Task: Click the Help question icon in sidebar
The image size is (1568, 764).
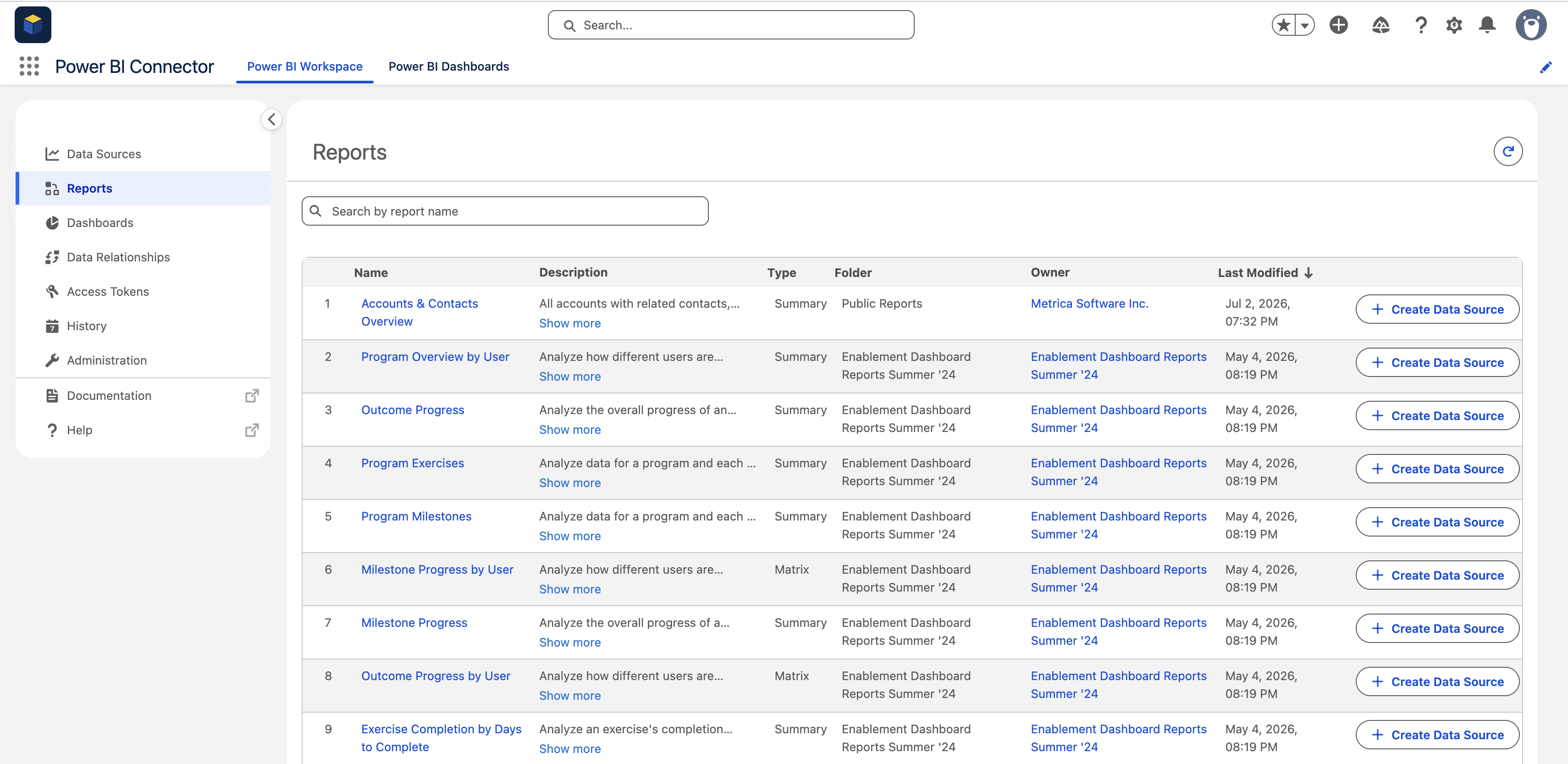Action: tap(52, 431)
